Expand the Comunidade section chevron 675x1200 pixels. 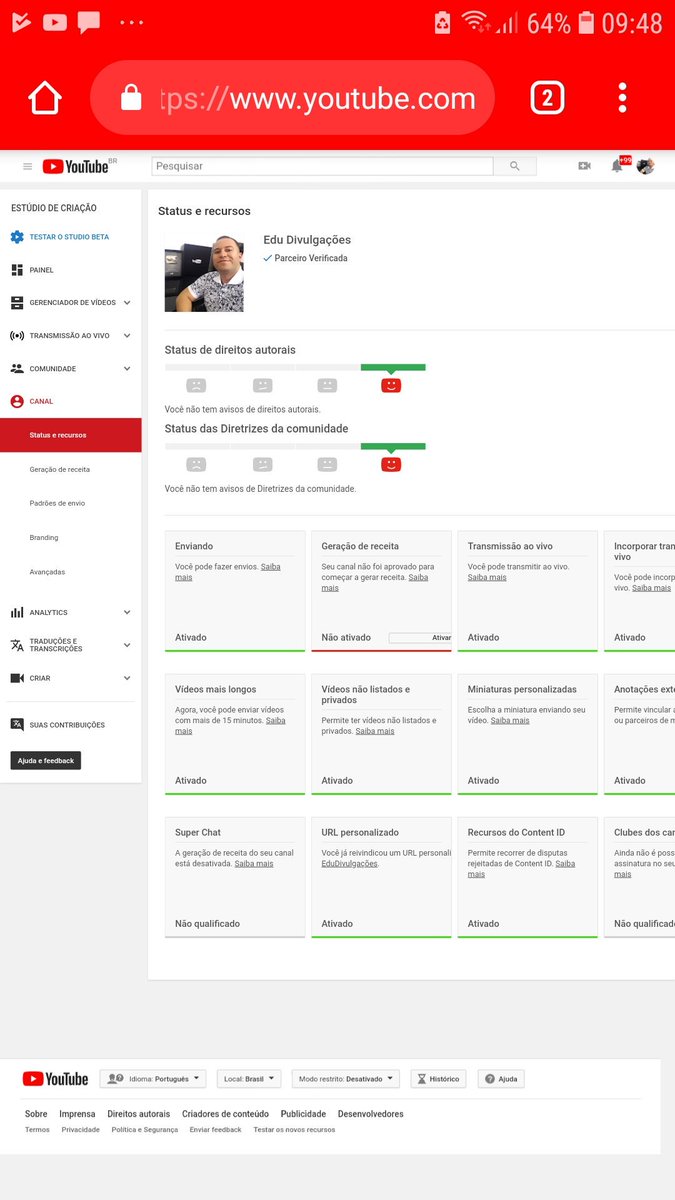coord(127,368)
